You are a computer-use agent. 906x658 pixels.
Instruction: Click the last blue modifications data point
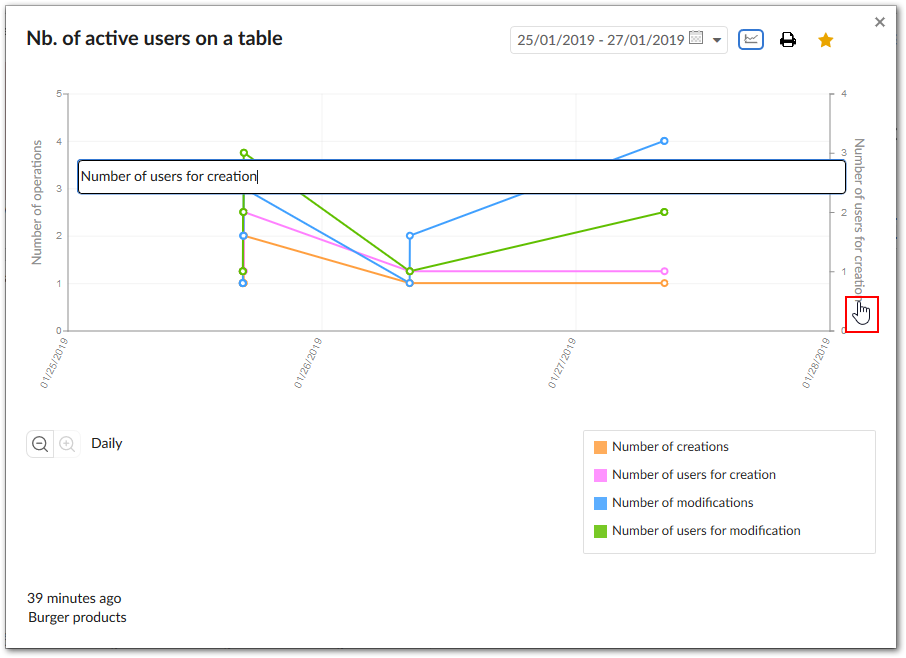664,141
